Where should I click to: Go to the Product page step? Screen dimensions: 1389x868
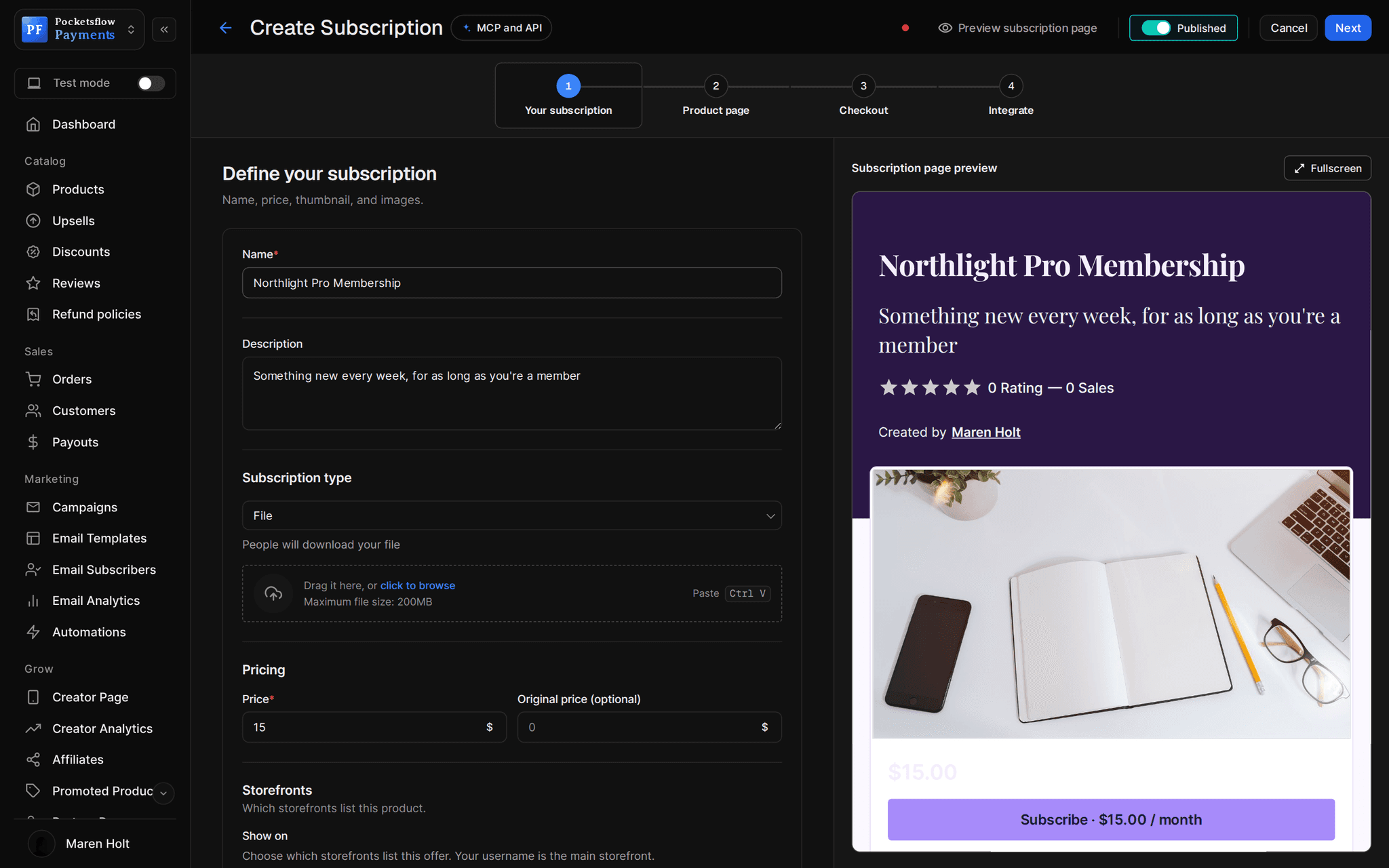point(716,96)
